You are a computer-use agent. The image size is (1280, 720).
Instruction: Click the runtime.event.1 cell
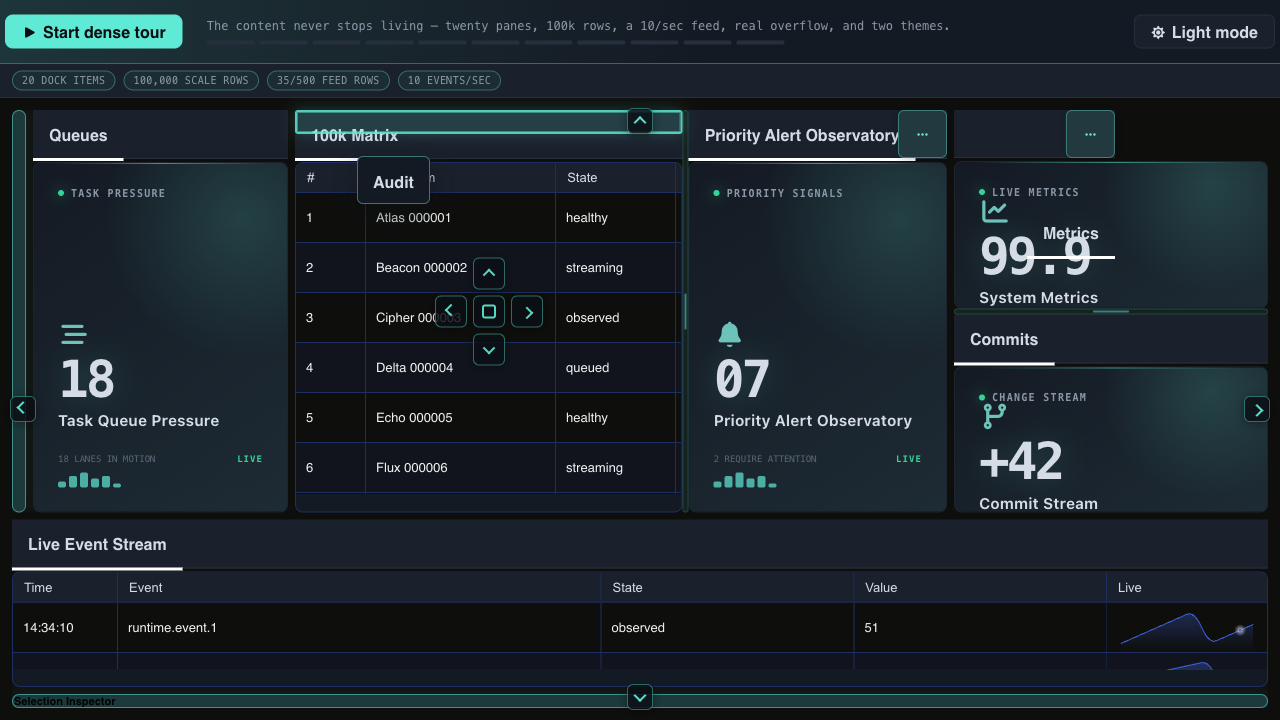358,628
